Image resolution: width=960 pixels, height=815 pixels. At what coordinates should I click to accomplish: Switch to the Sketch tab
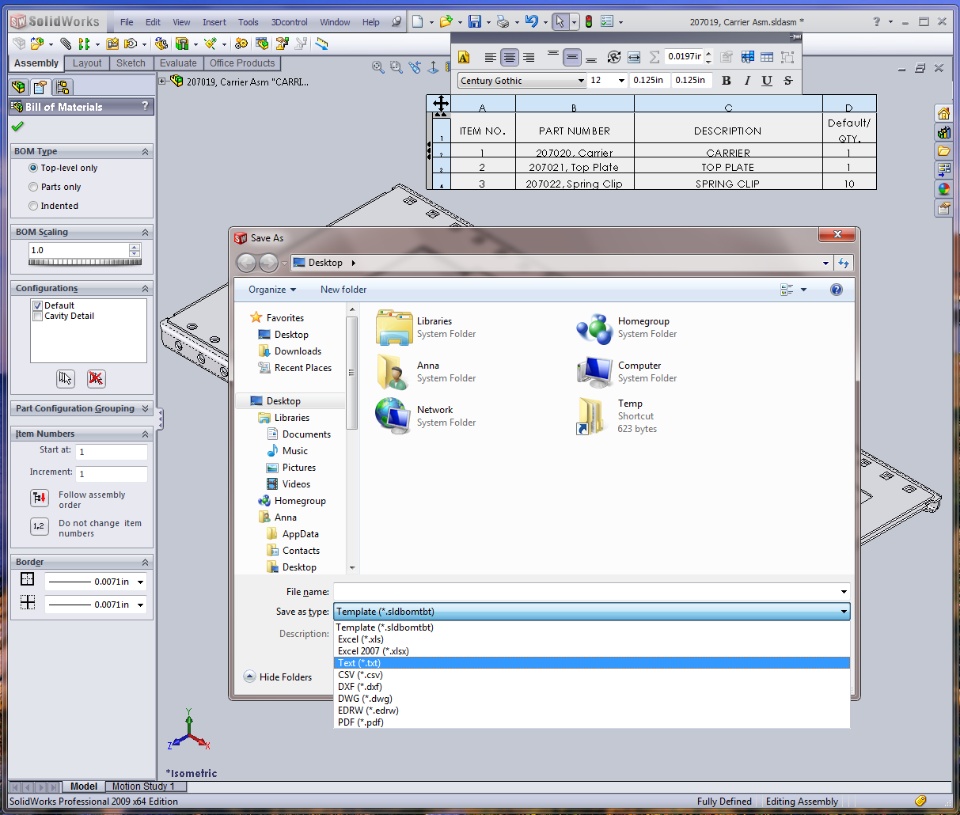130,63
